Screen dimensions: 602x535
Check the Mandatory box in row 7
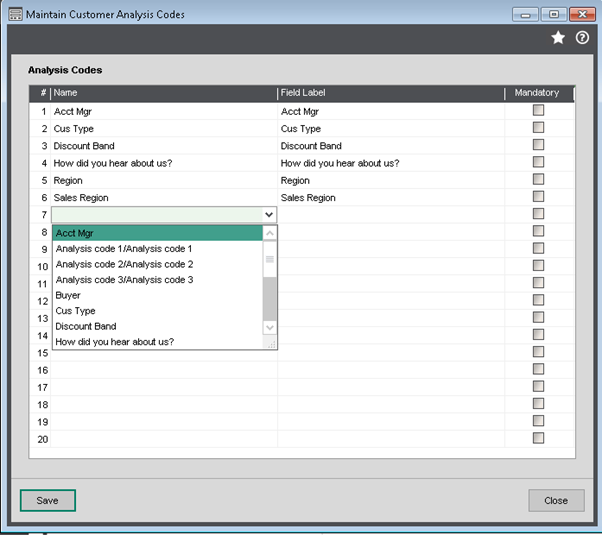click(538, 214)
